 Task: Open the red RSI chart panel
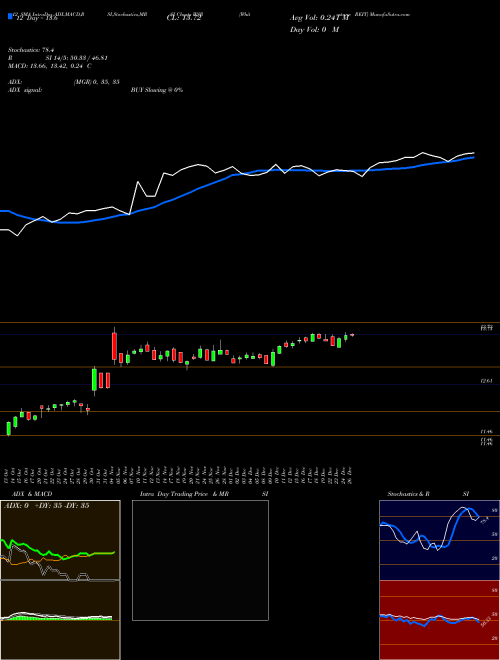pyautogui.click(x=439, y=620)
